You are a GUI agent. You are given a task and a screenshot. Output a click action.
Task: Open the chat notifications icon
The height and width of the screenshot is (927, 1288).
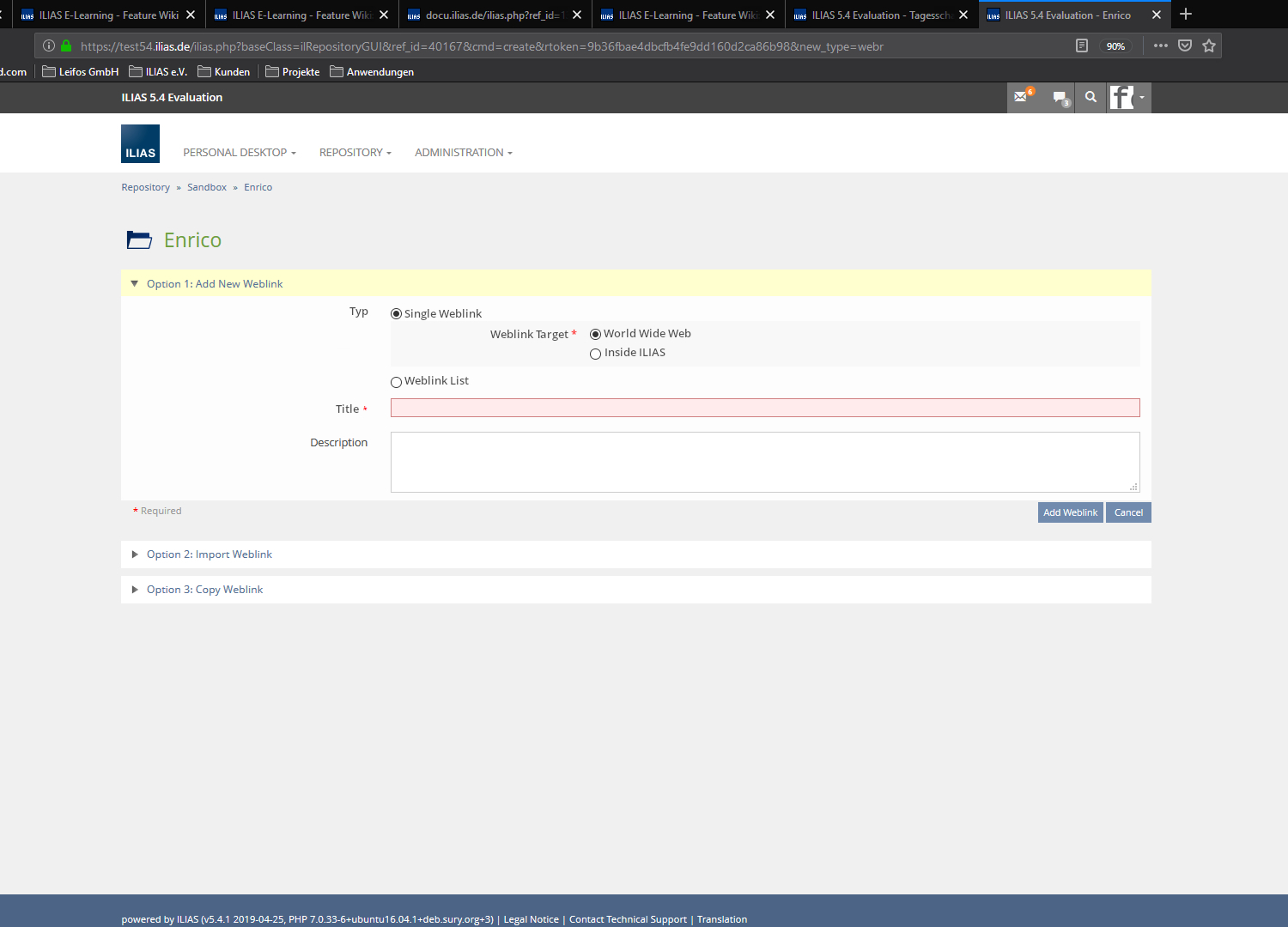click(x=1060, y=97)
